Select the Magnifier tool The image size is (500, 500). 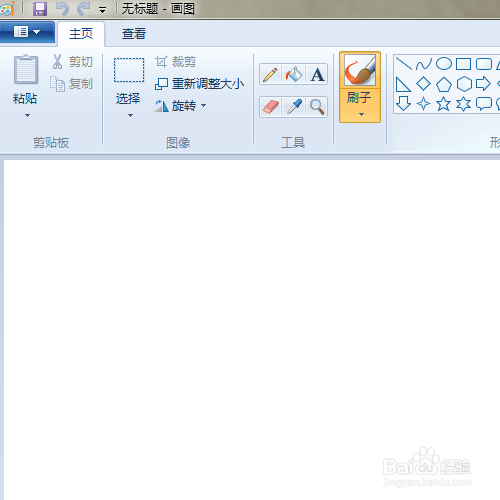pyautogui.click(x=317, y=107)
